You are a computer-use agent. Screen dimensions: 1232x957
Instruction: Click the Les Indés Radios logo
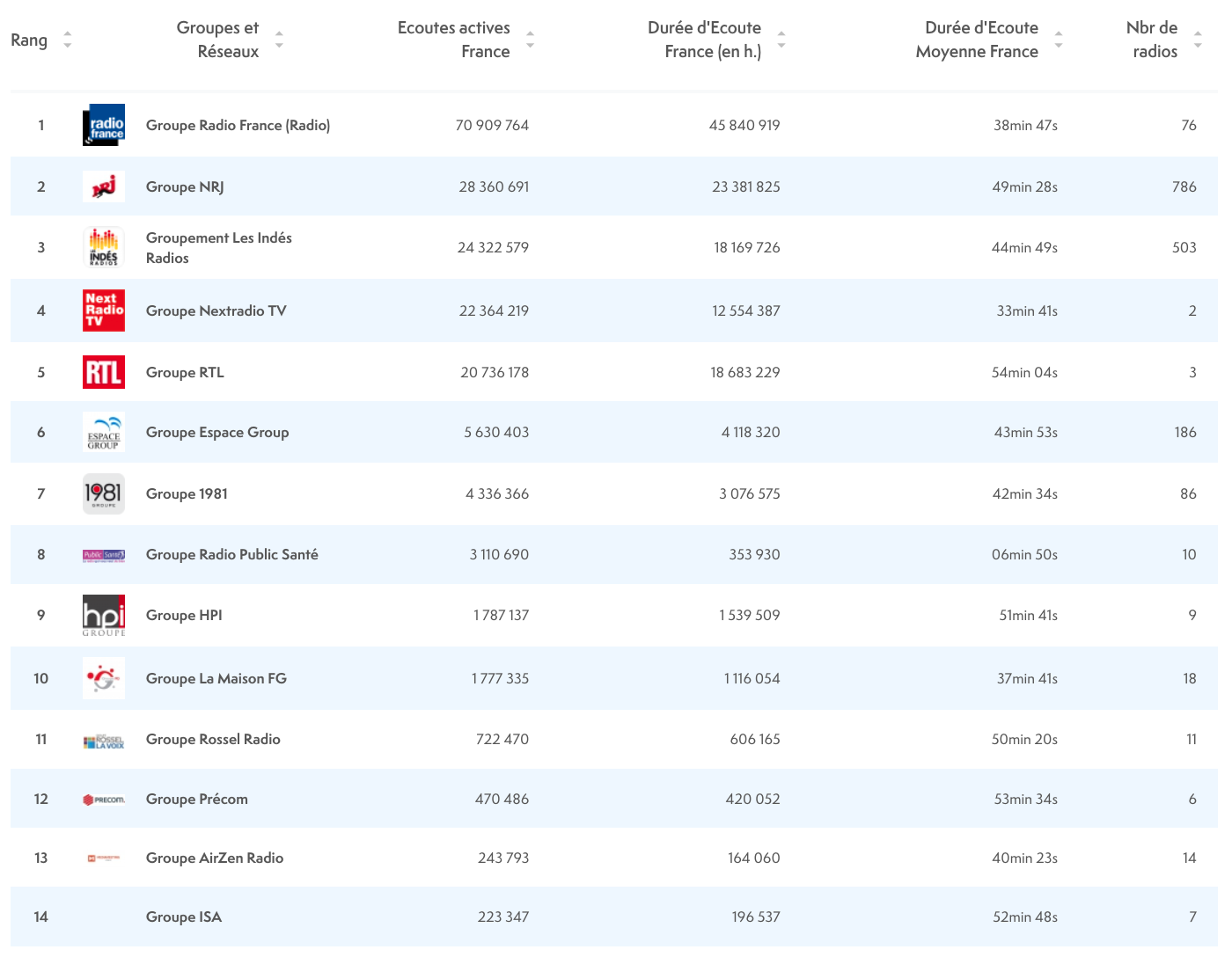pos(104,247)
